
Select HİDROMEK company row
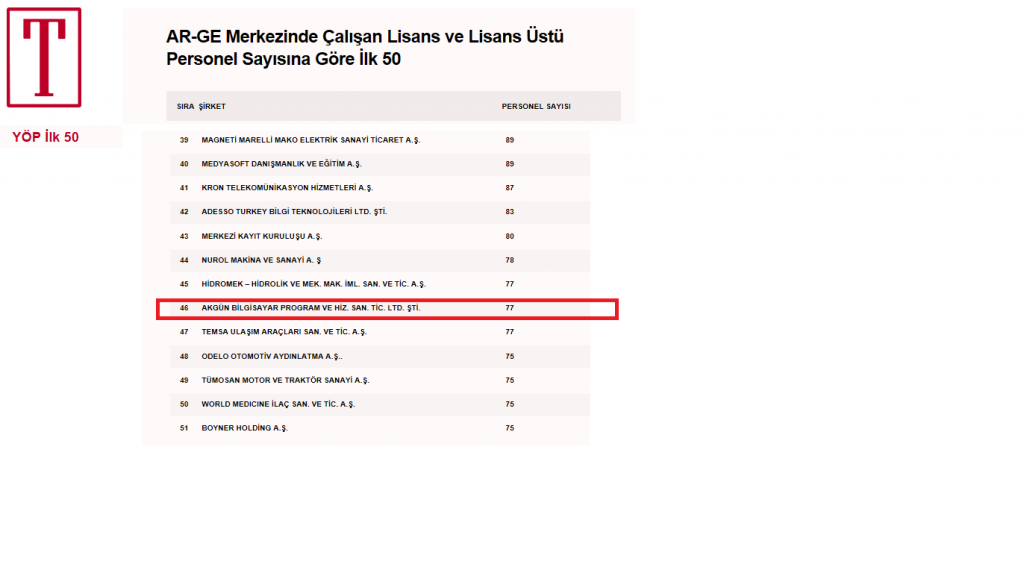(380, 284)
